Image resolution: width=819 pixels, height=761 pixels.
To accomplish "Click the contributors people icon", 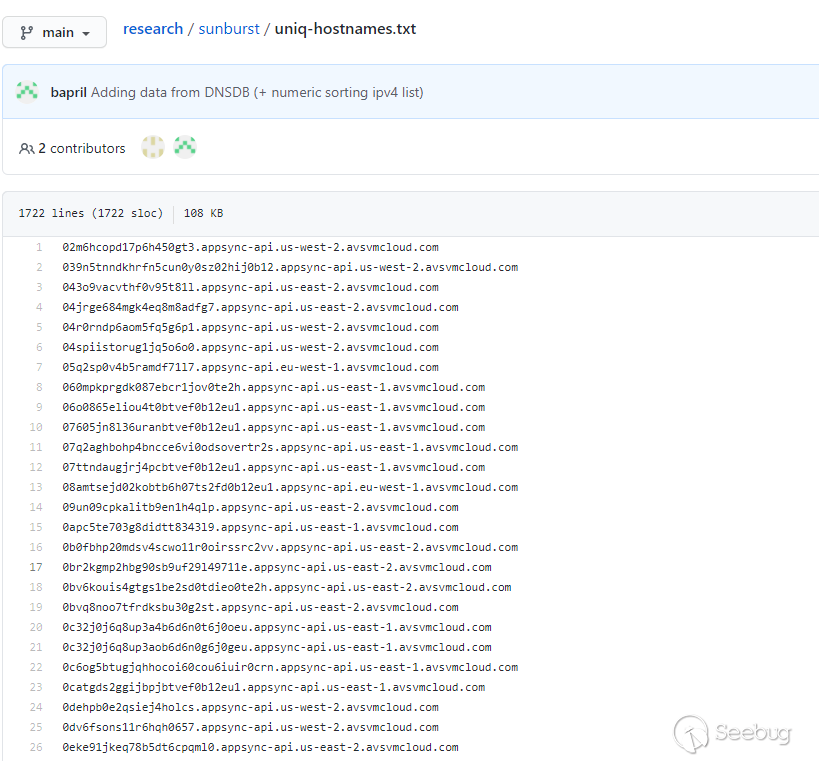I will (27, 149).
